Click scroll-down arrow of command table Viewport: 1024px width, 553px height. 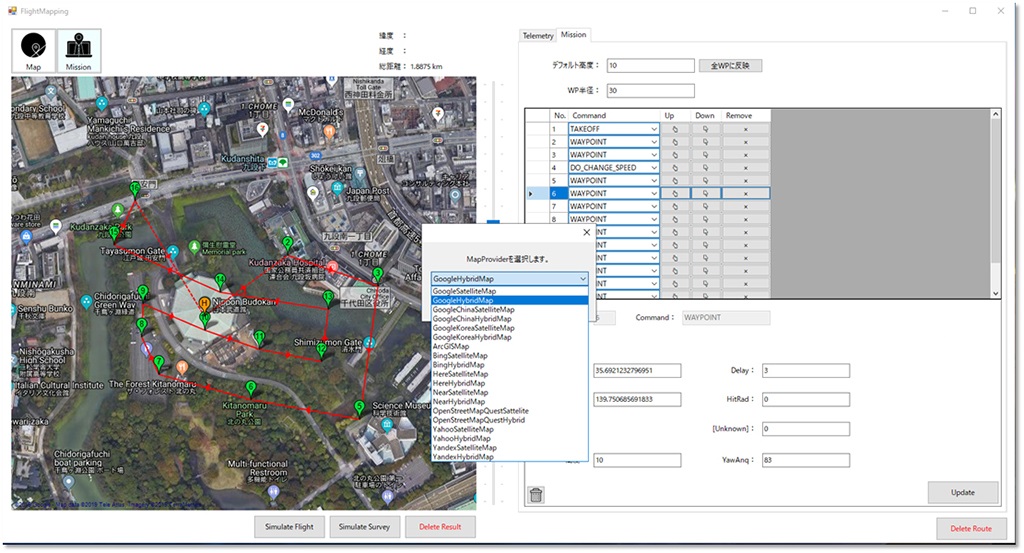[996, 293]
